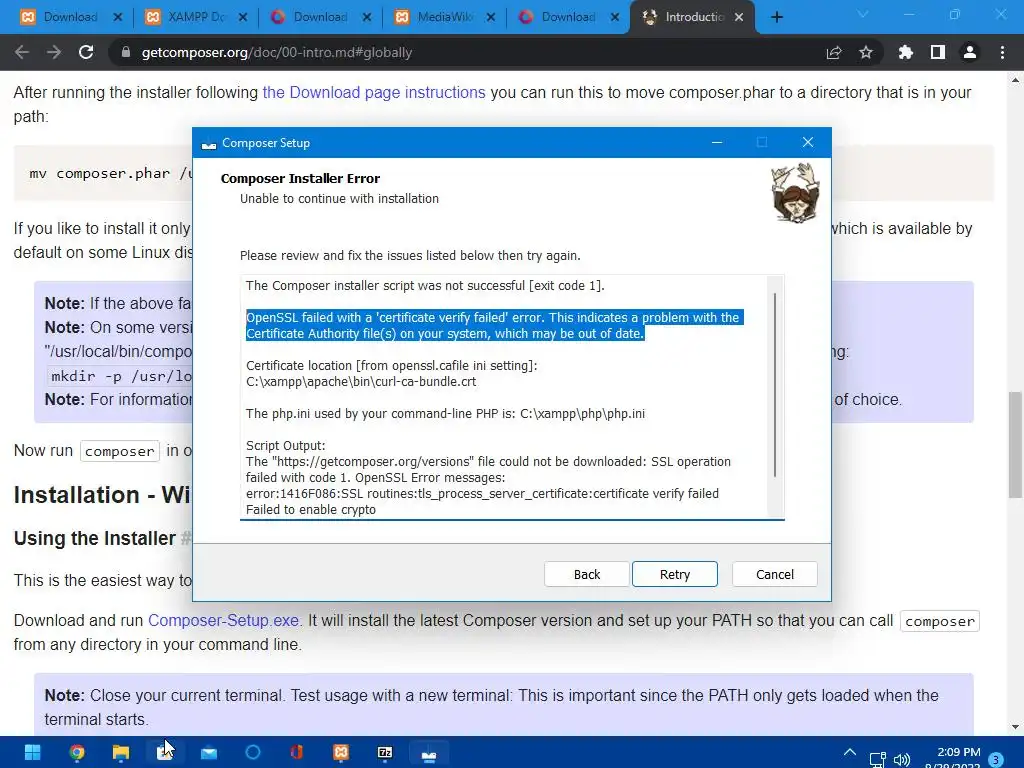
Task: Open the Chrome extensions puzzle icon
Action: pos(906,52)
